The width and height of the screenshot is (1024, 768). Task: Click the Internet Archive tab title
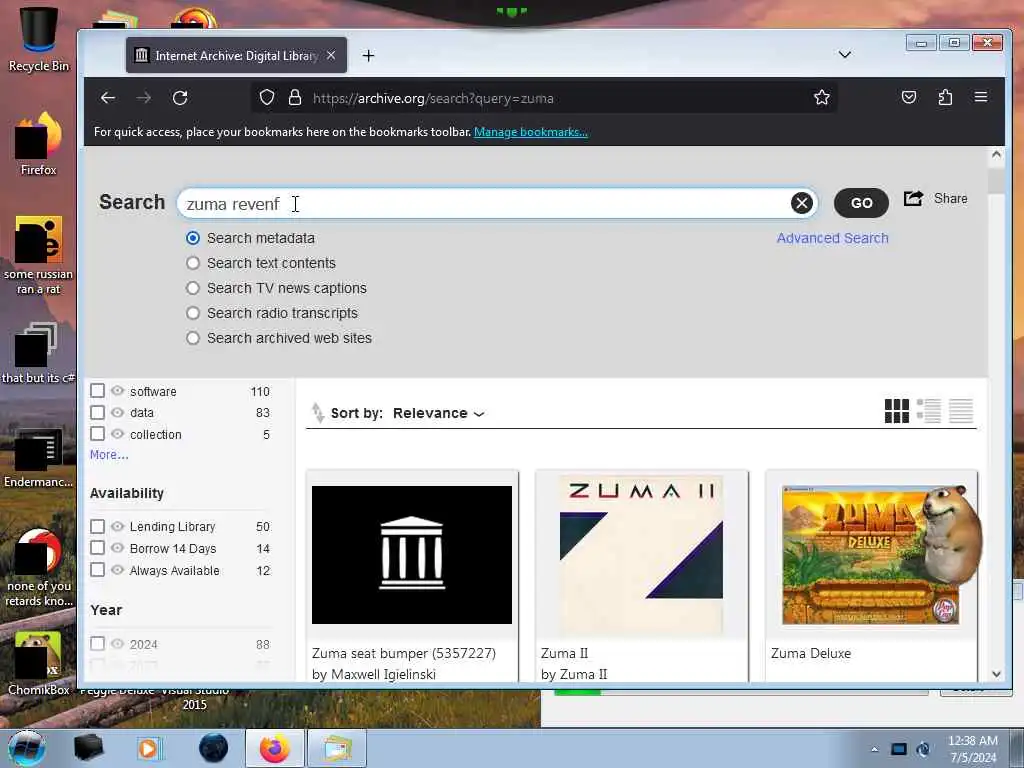tap(236, 56)
